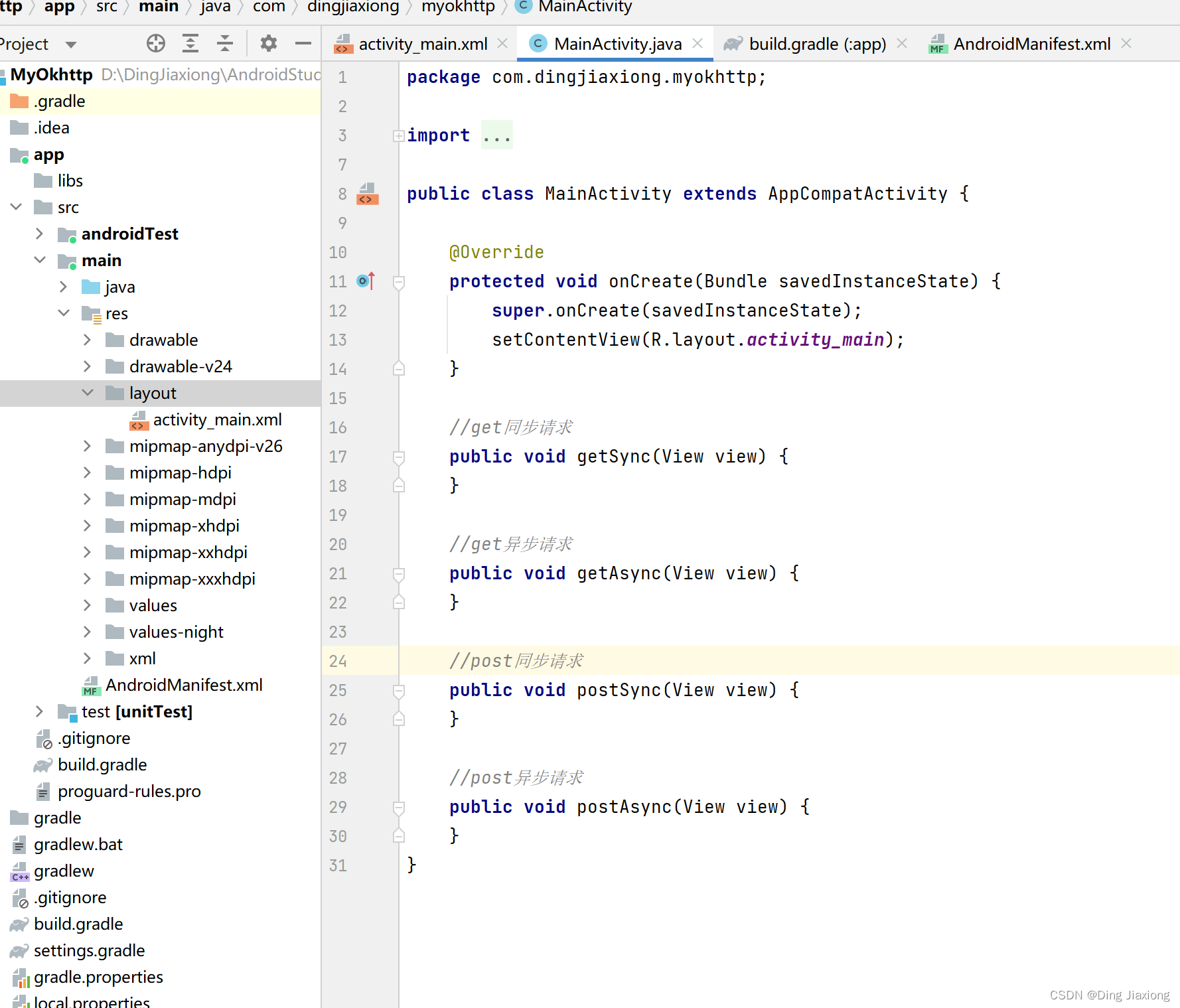Select the libs folder
Screen dimensions: 1180x1008
(160, 180)
